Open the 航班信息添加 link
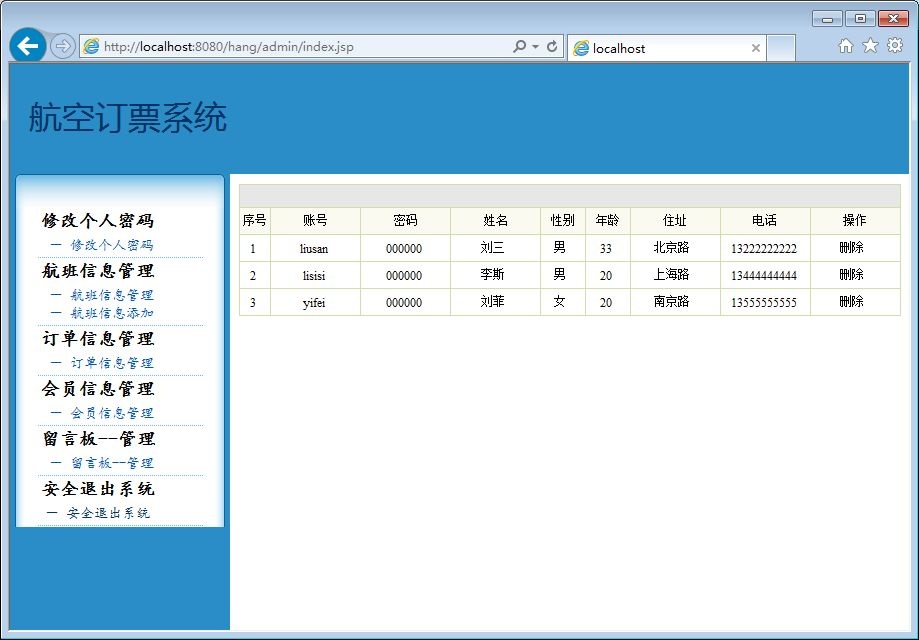The width and height of the screenshot is (919, 640). (x=112, y=313)
